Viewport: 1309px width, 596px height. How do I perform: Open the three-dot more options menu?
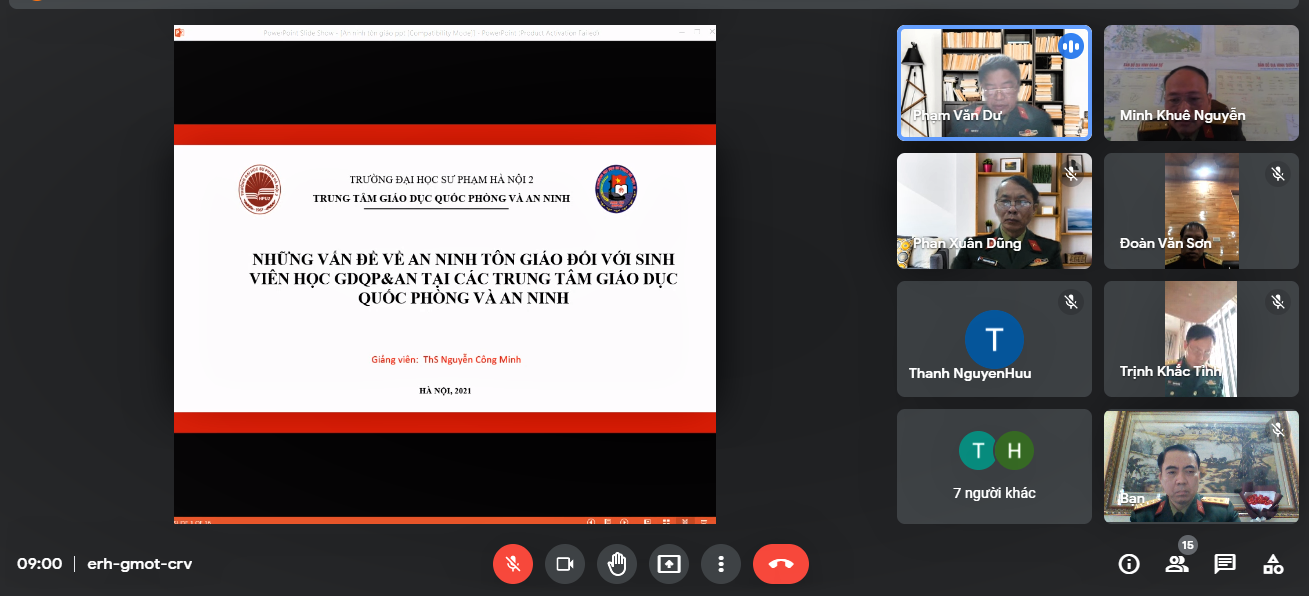(721, 564)
